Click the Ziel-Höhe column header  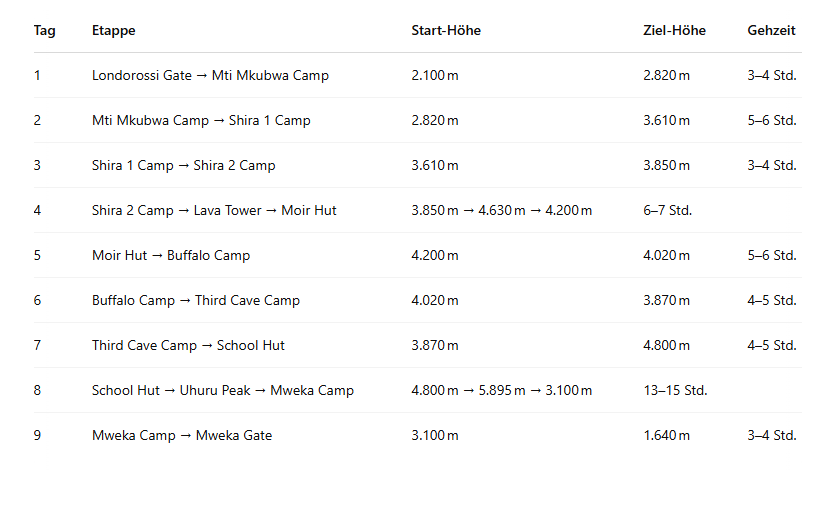point(674,31)
